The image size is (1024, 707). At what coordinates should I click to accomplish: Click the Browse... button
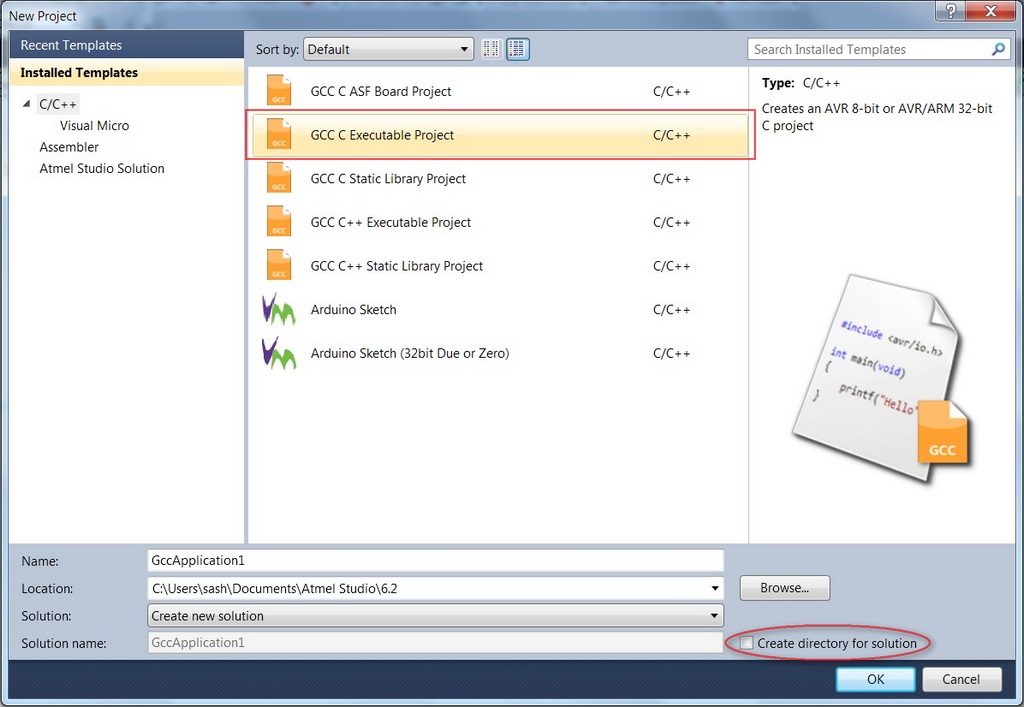(x=784, y=588)
